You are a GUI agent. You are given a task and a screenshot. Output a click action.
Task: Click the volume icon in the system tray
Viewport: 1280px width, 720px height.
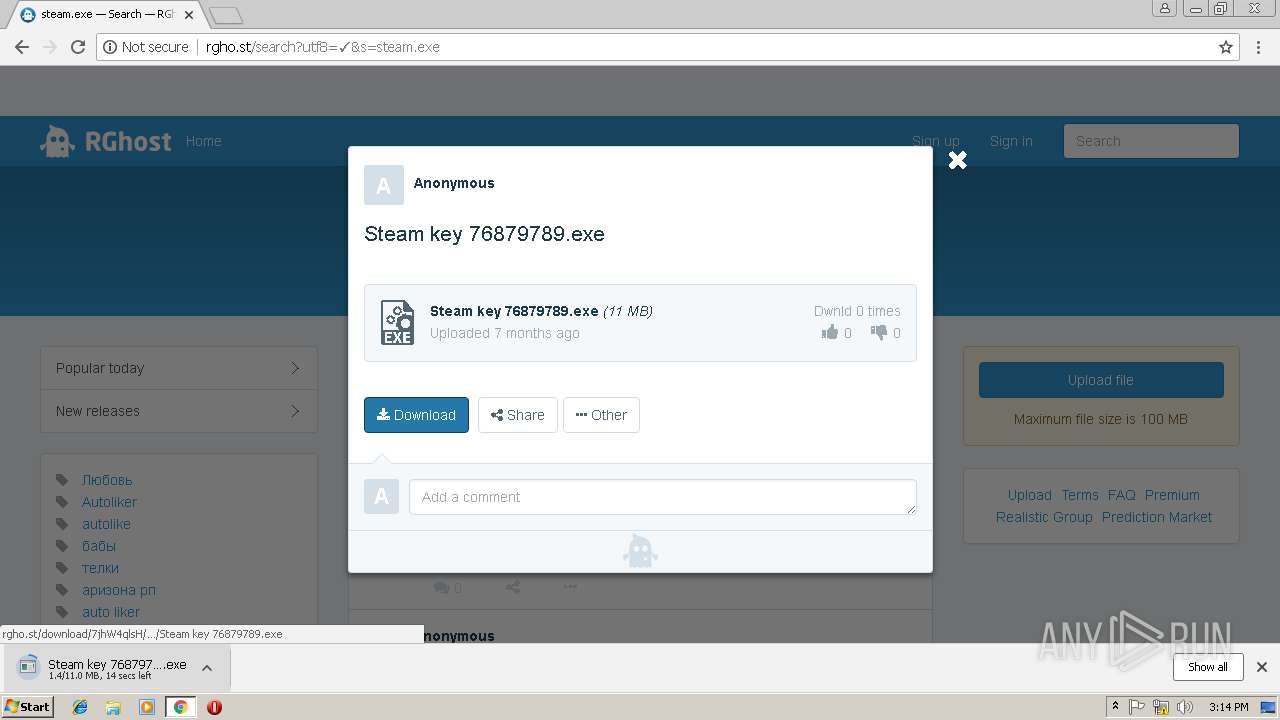[1184, 707]
